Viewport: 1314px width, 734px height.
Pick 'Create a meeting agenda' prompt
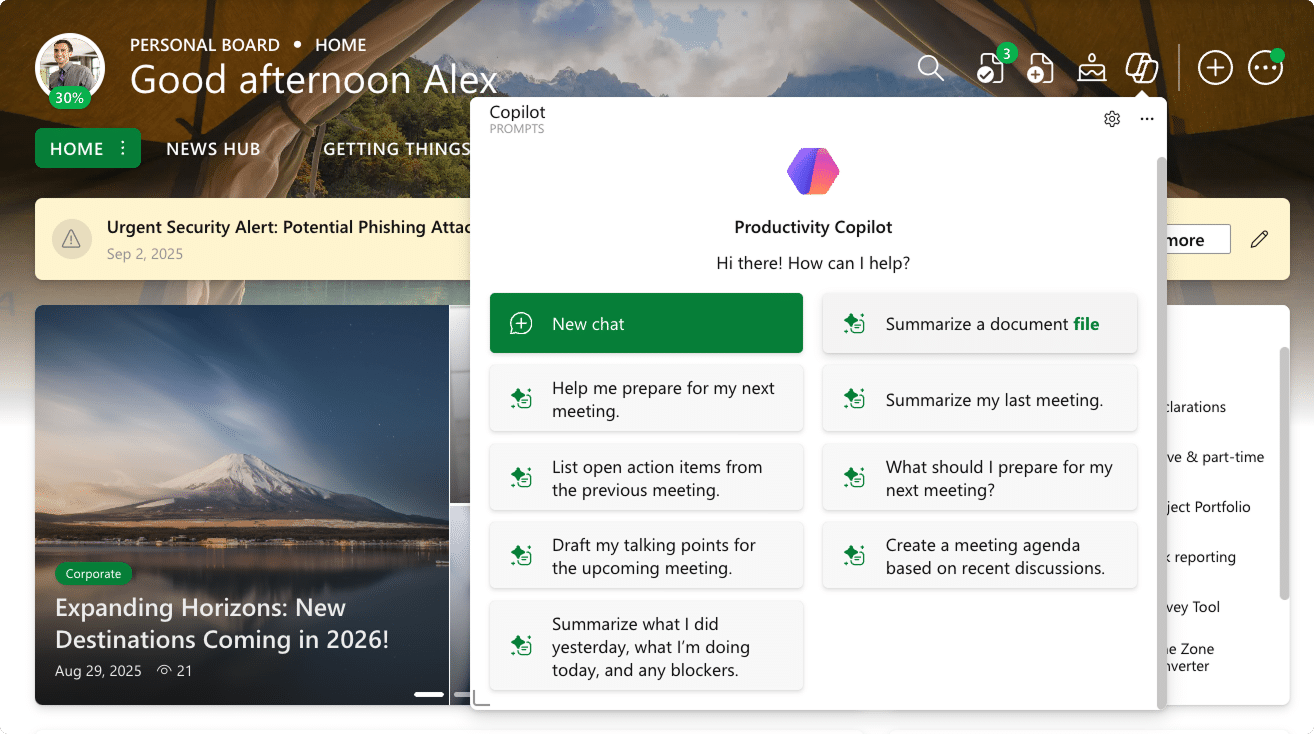[979, 556]
